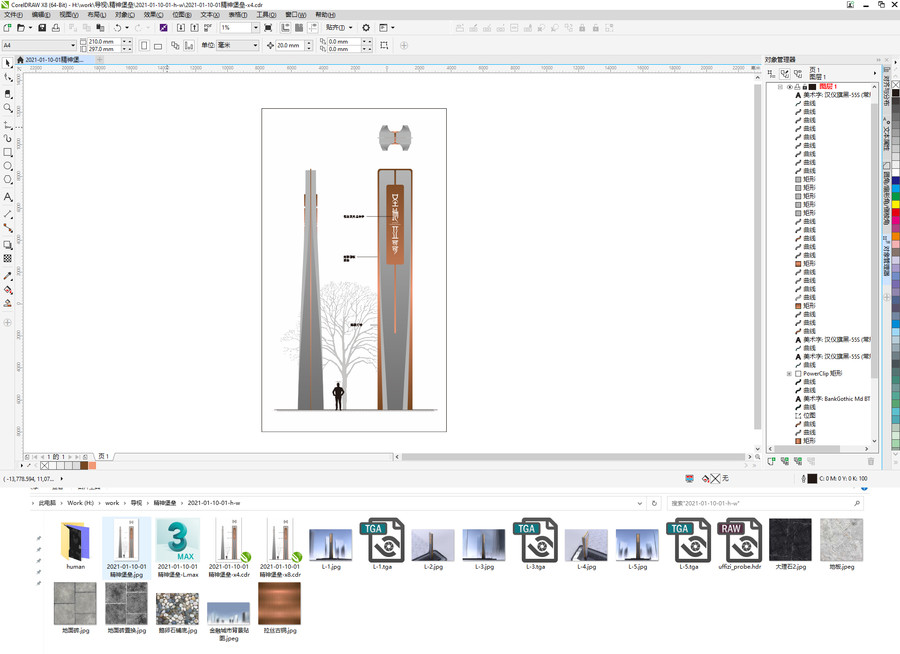900x654 pixels.
Task: Click Work (H:) in Explorer breadcrumb
Action: pos(80,503)
